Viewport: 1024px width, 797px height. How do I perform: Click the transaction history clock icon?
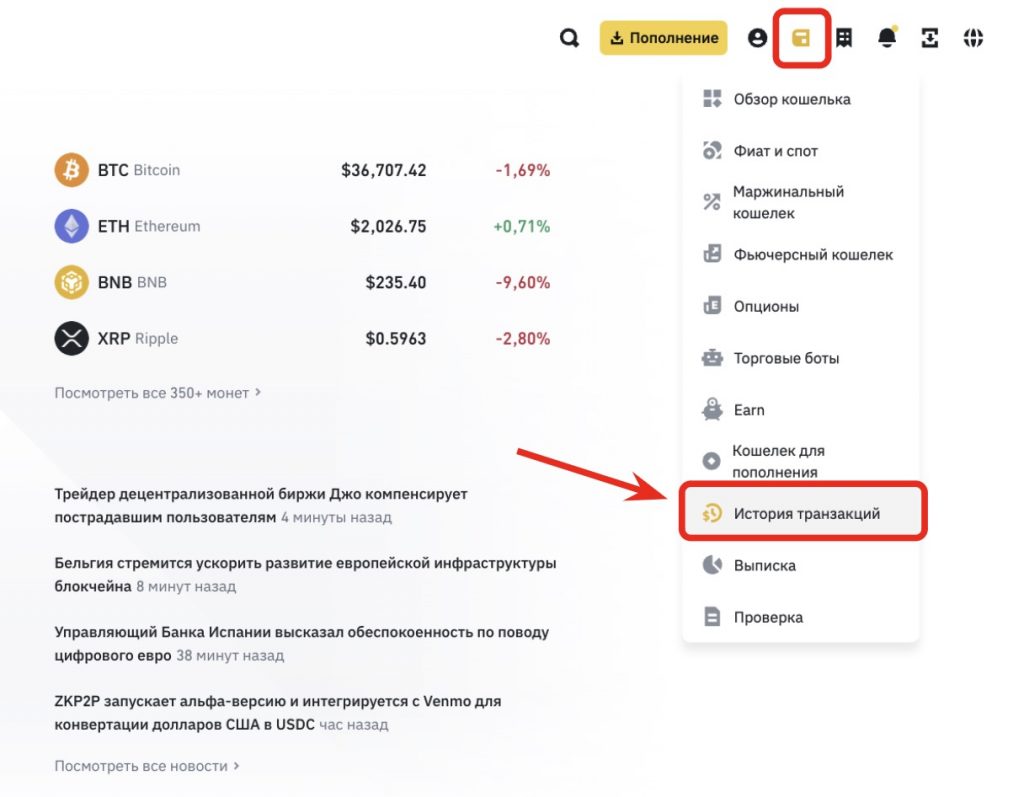point(712,513)
